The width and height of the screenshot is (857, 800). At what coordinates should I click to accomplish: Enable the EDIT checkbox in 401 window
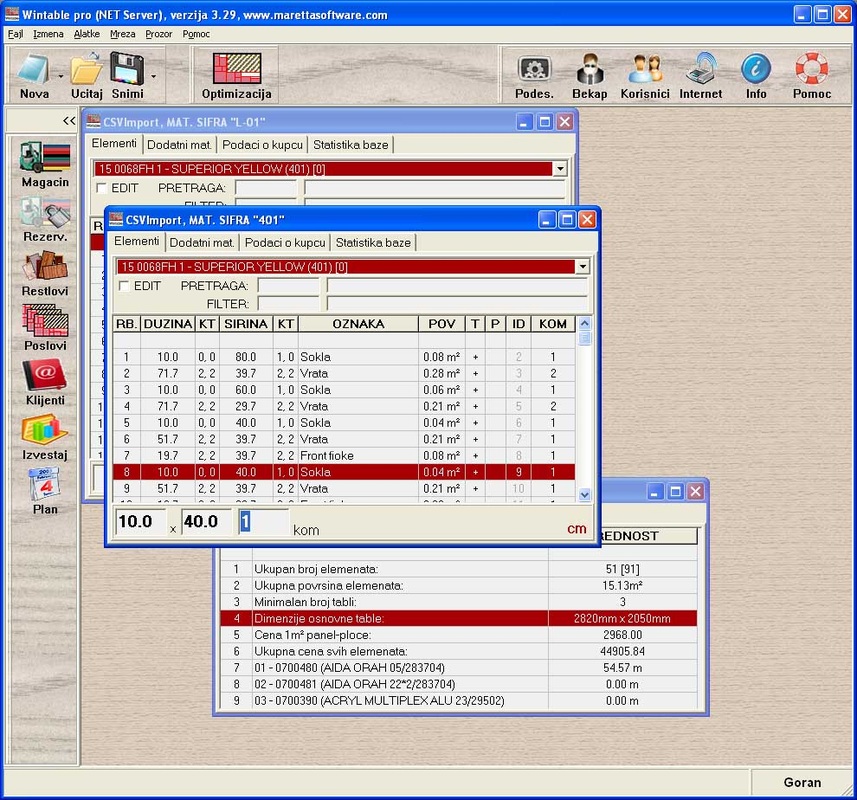124,286
